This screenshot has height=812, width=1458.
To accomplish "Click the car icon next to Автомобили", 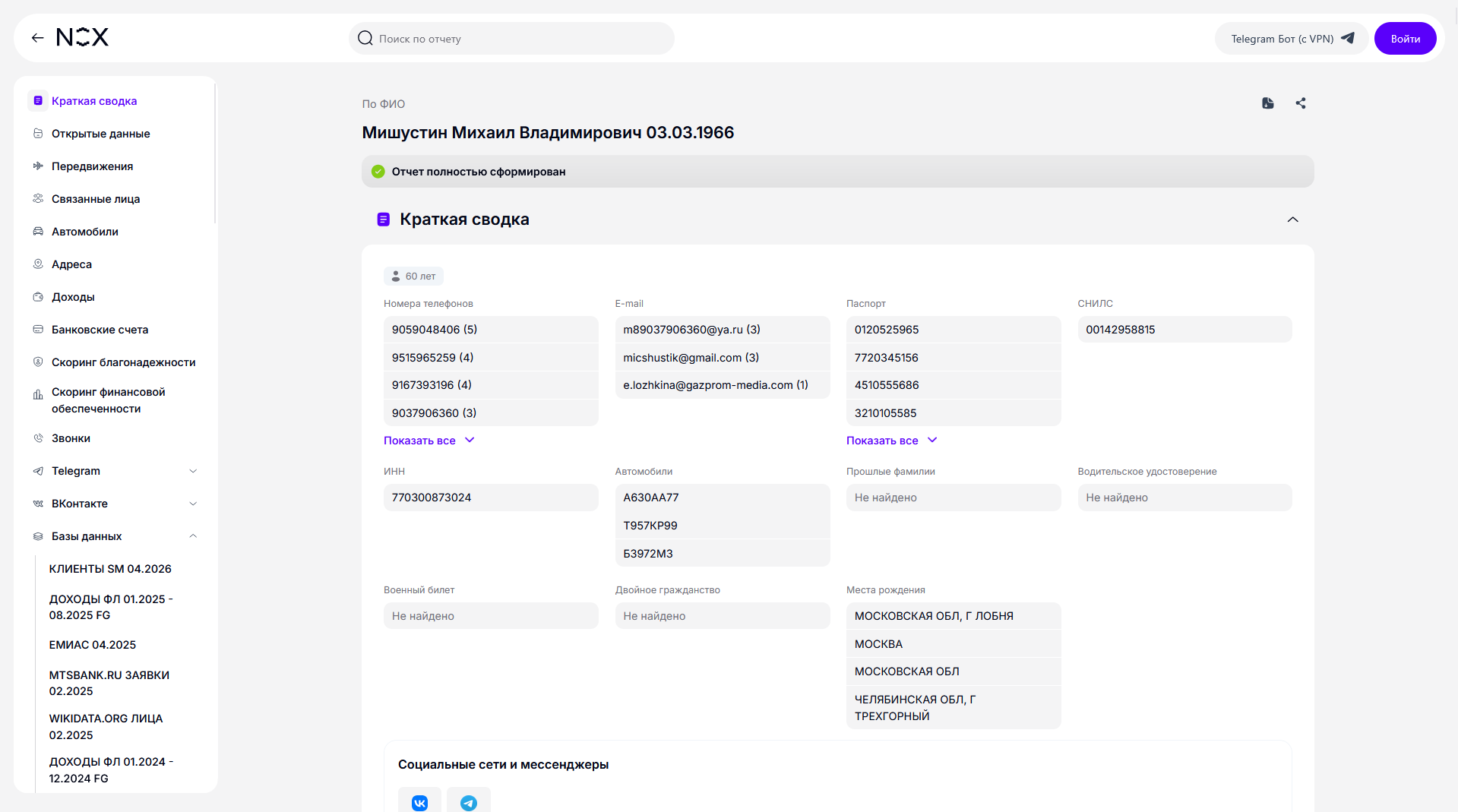I will pyautogui.click(x=38, y=232).
